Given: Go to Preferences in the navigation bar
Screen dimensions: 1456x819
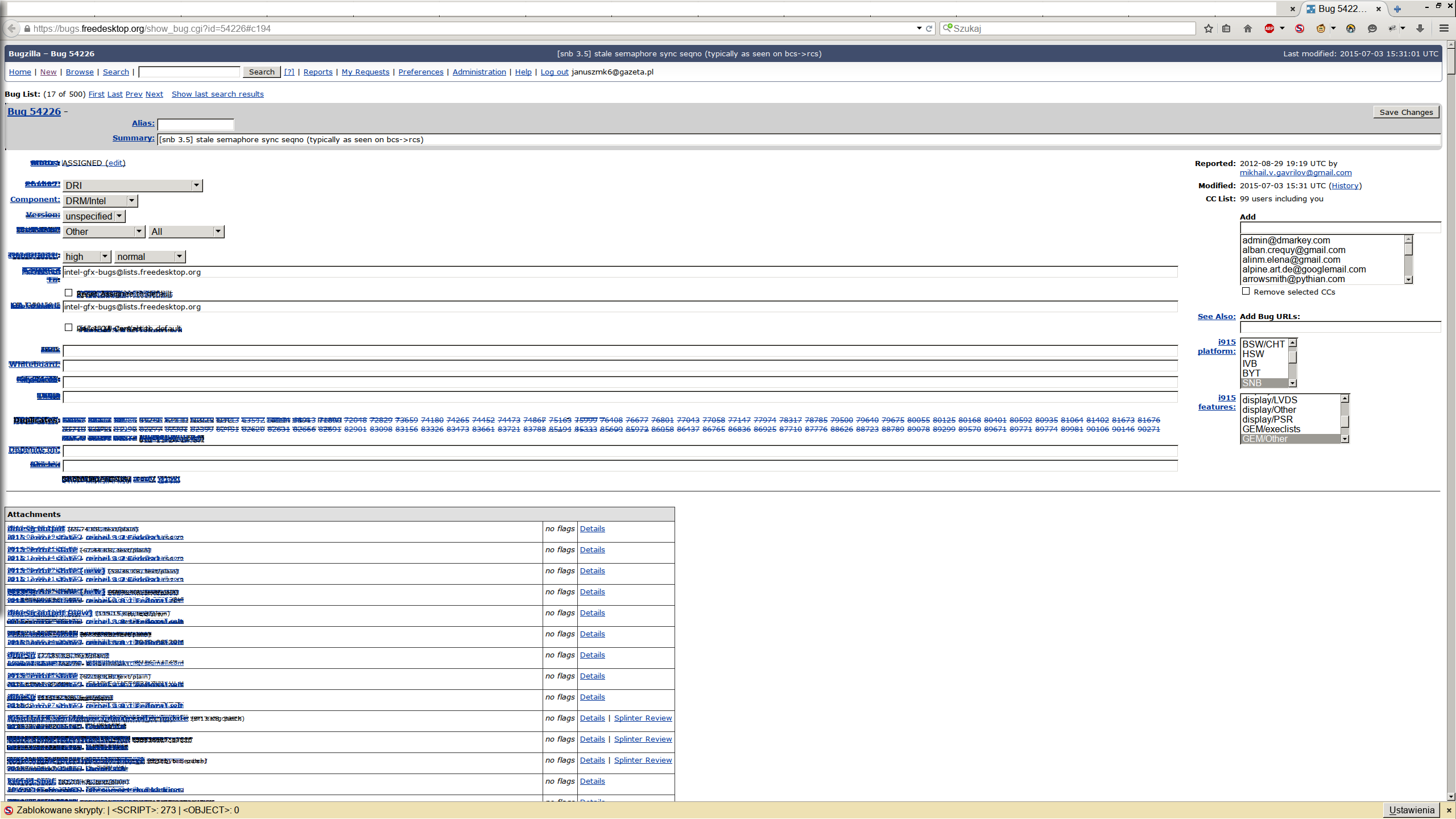Looking at the screenshot, I should pos(420,72).
